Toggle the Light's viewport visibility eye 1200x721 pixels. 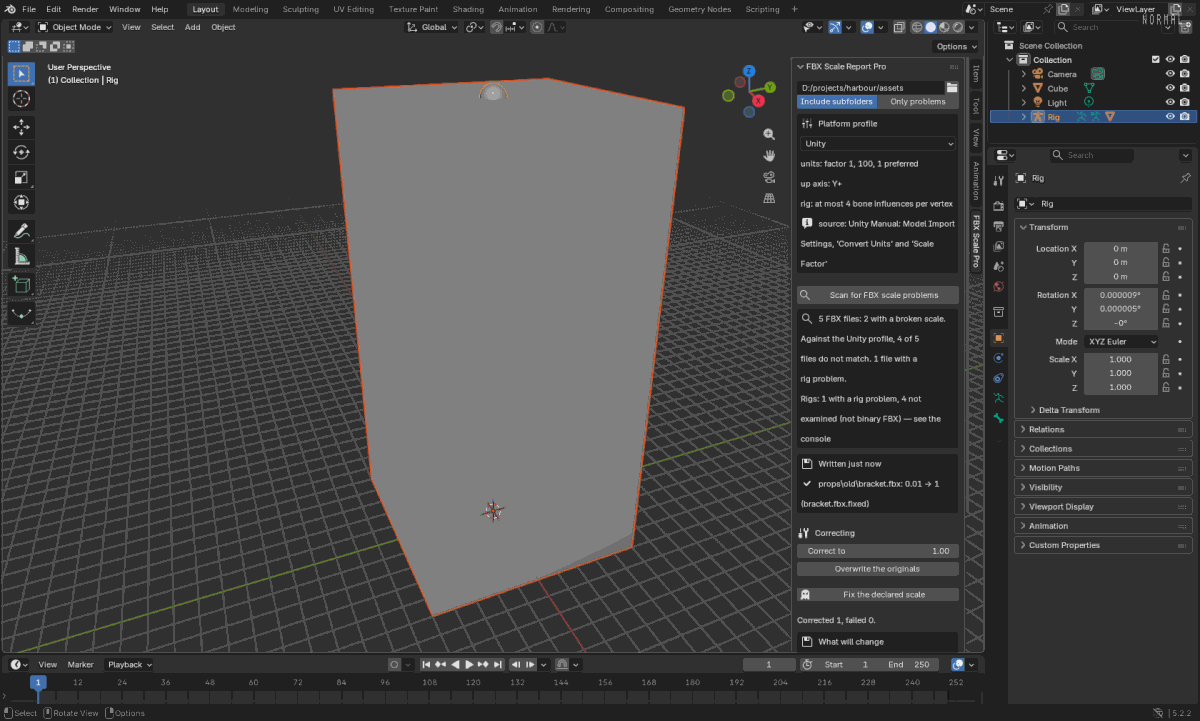pyautogui.click(x=1170, y=102)
